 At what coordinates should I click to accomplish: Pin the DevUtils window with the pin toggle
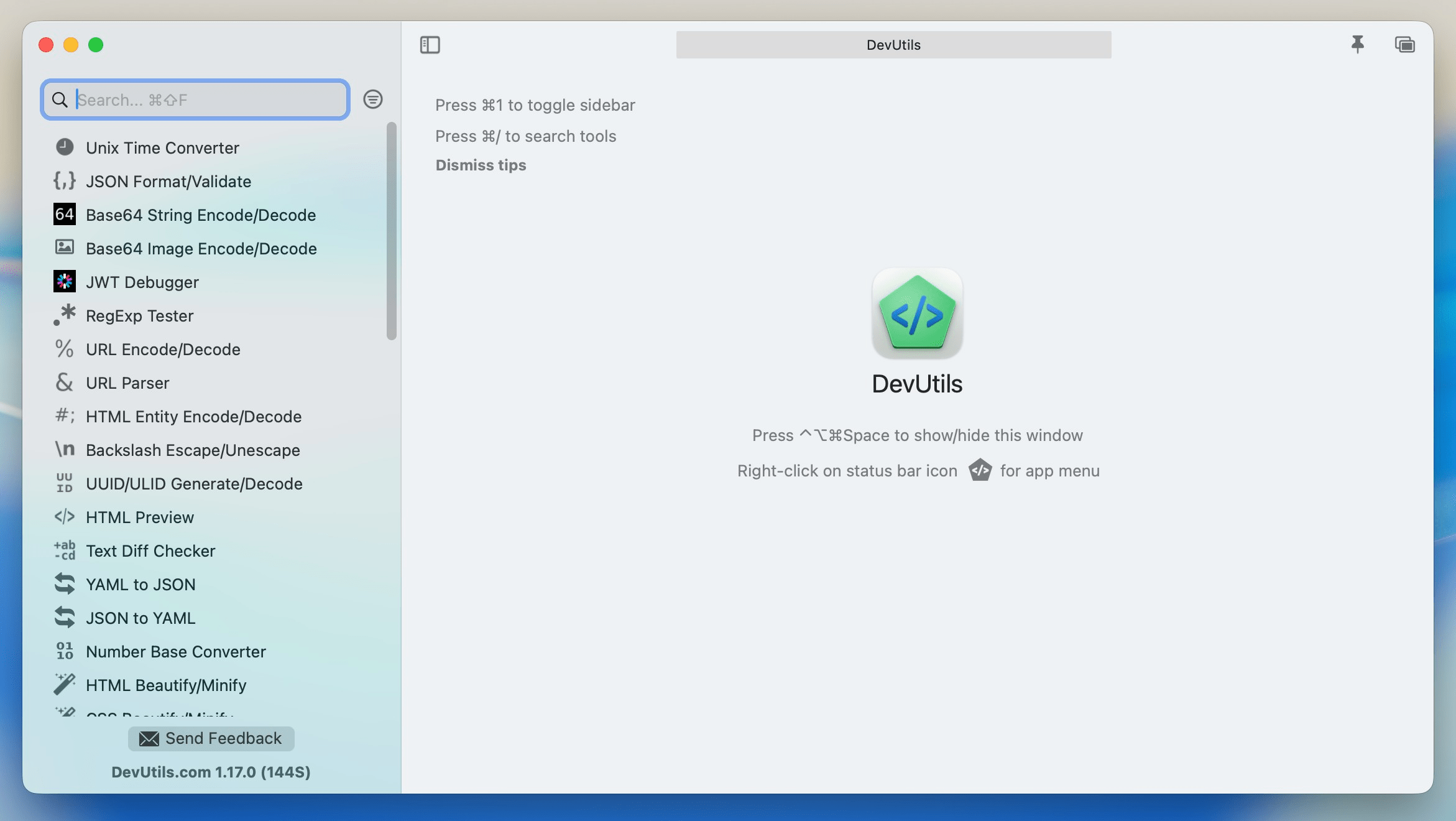coord(1358,44)
